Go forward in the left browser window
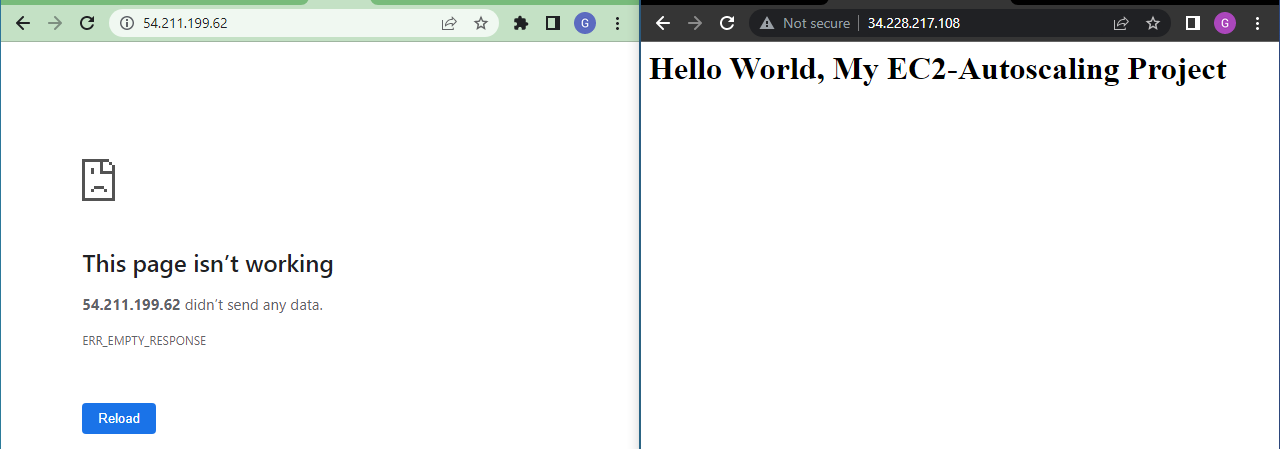The image size is (1280, 449). click(x=55, y=23)
